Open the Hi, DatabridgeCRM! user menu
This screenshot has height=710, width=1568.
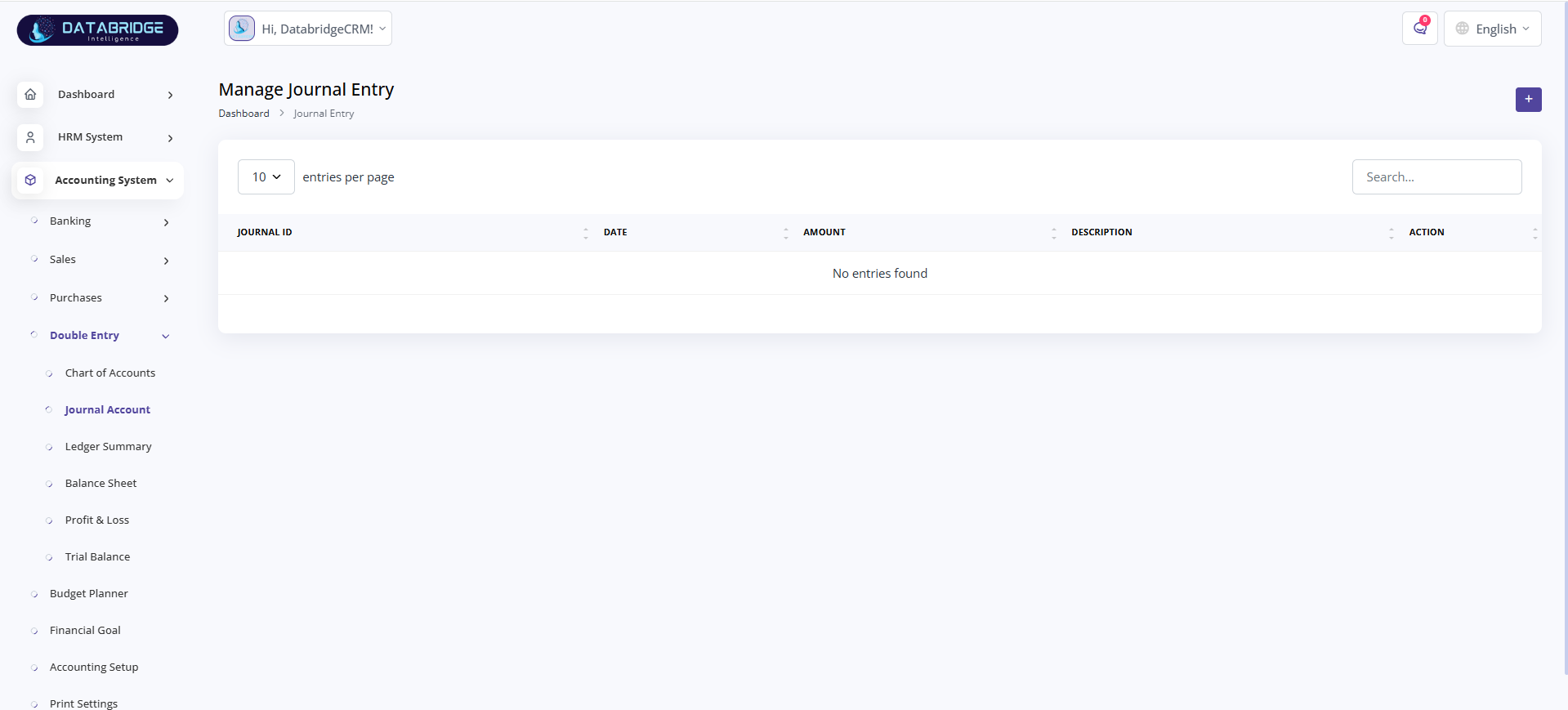click(x=308, y=29)
